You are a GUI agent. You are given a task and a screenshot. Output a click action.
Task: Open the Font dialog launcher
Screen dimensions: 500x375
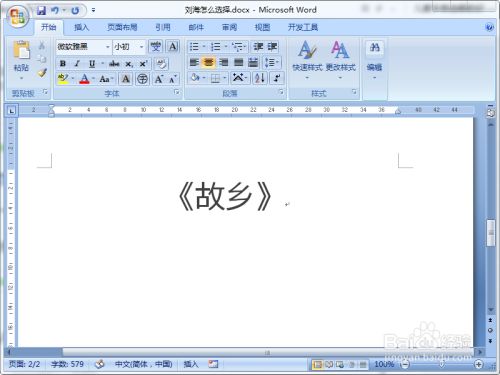(177, 92)
